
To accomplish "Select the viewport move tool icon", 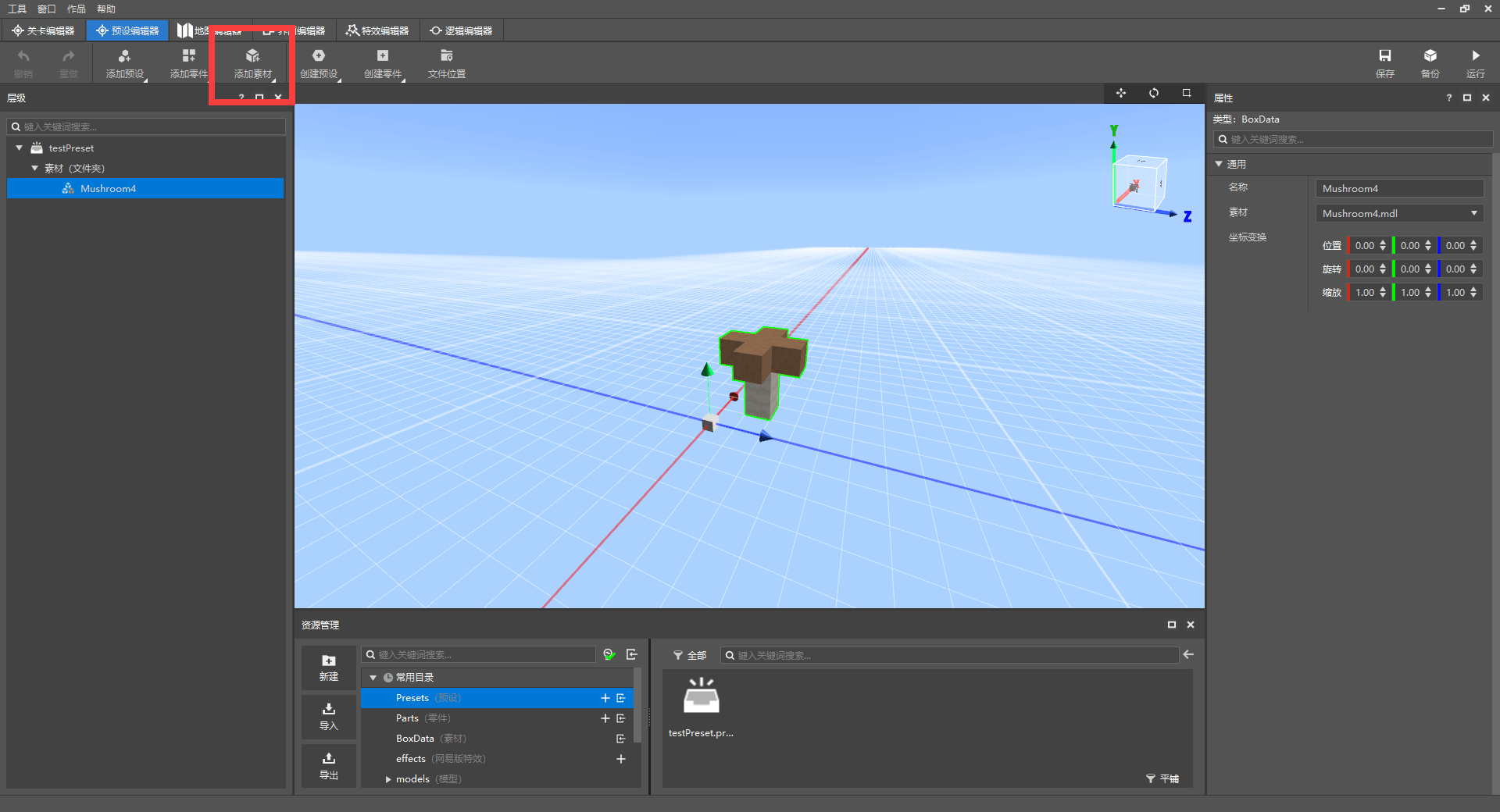I will [x=1121, y=93].
